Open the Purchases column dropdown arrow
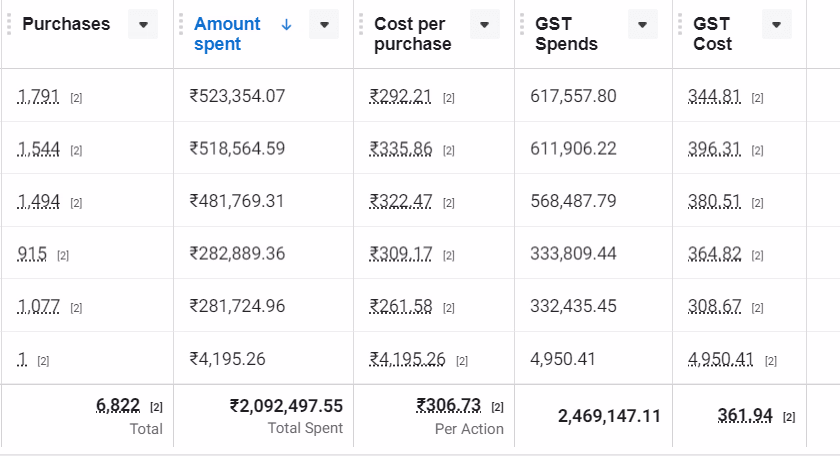This screenshot has height=456, width=840. (144, 25)
